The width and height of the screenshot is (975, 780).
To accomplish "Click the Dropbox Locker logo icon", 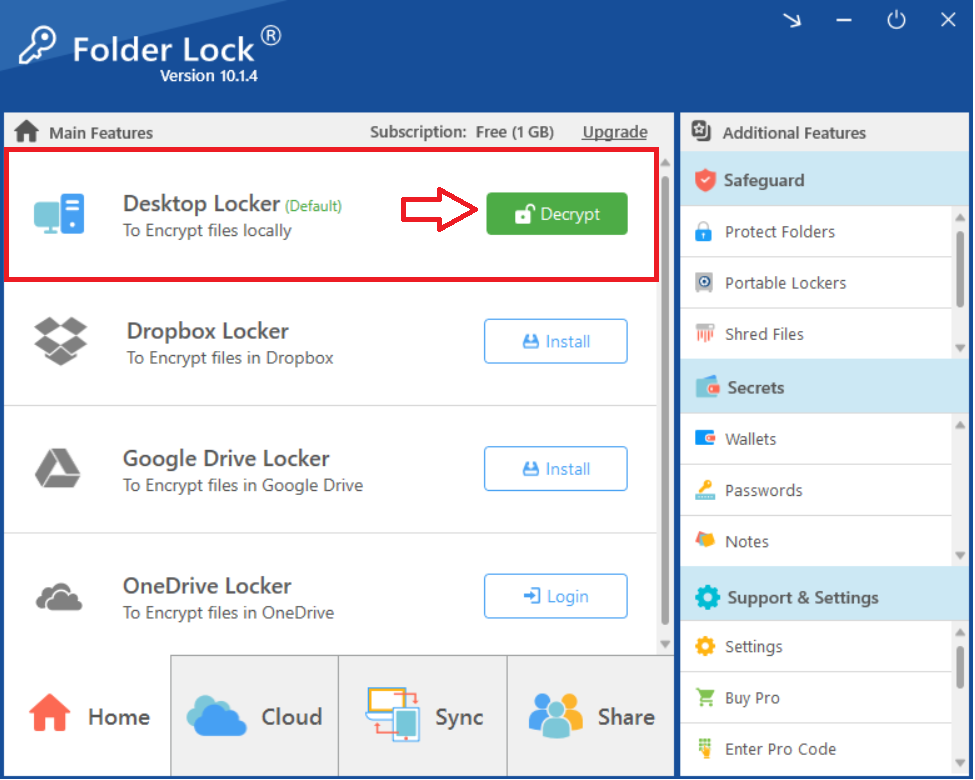I will pos(60,341).
